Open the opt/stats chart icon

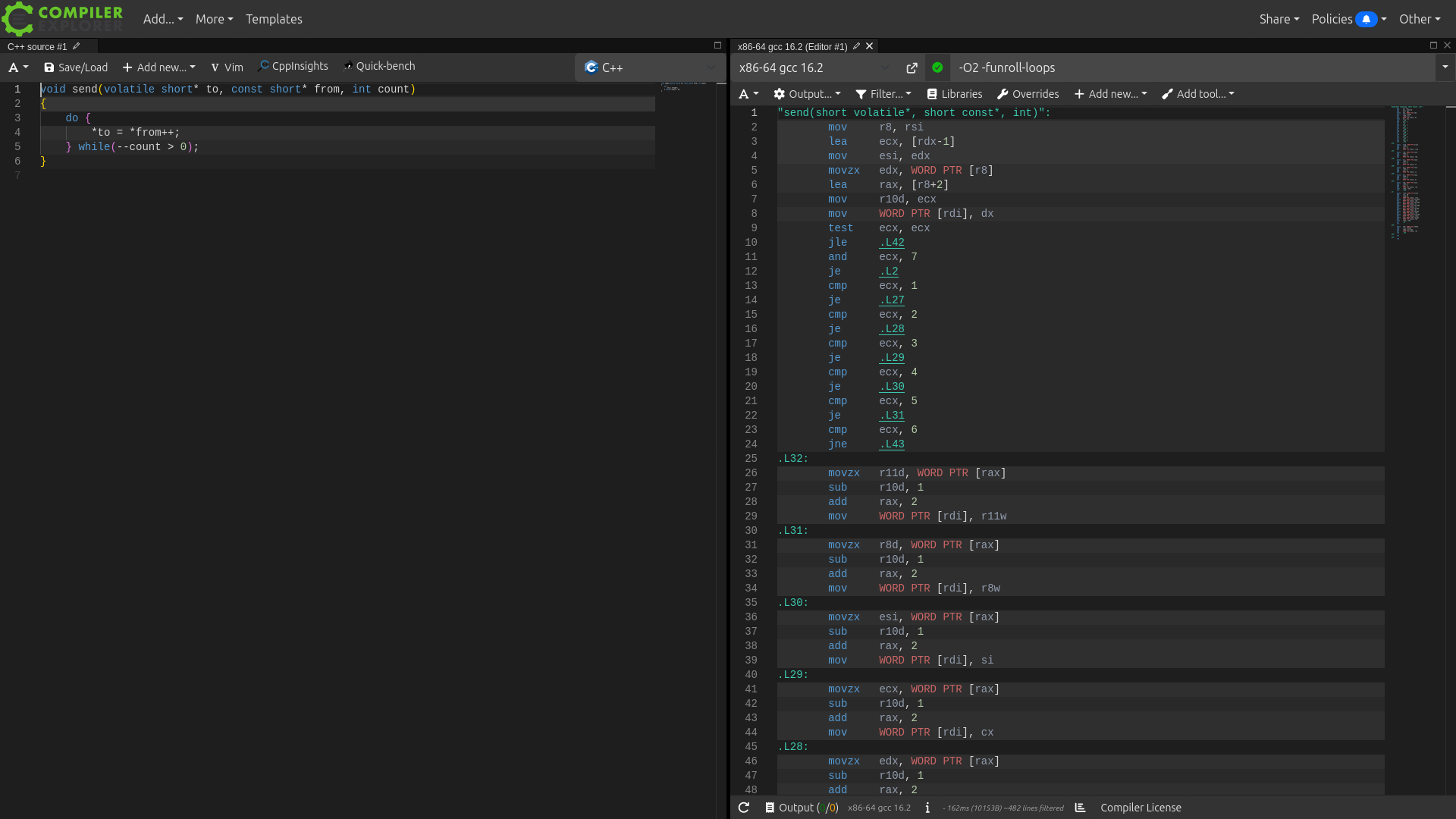click(1081, 808)
